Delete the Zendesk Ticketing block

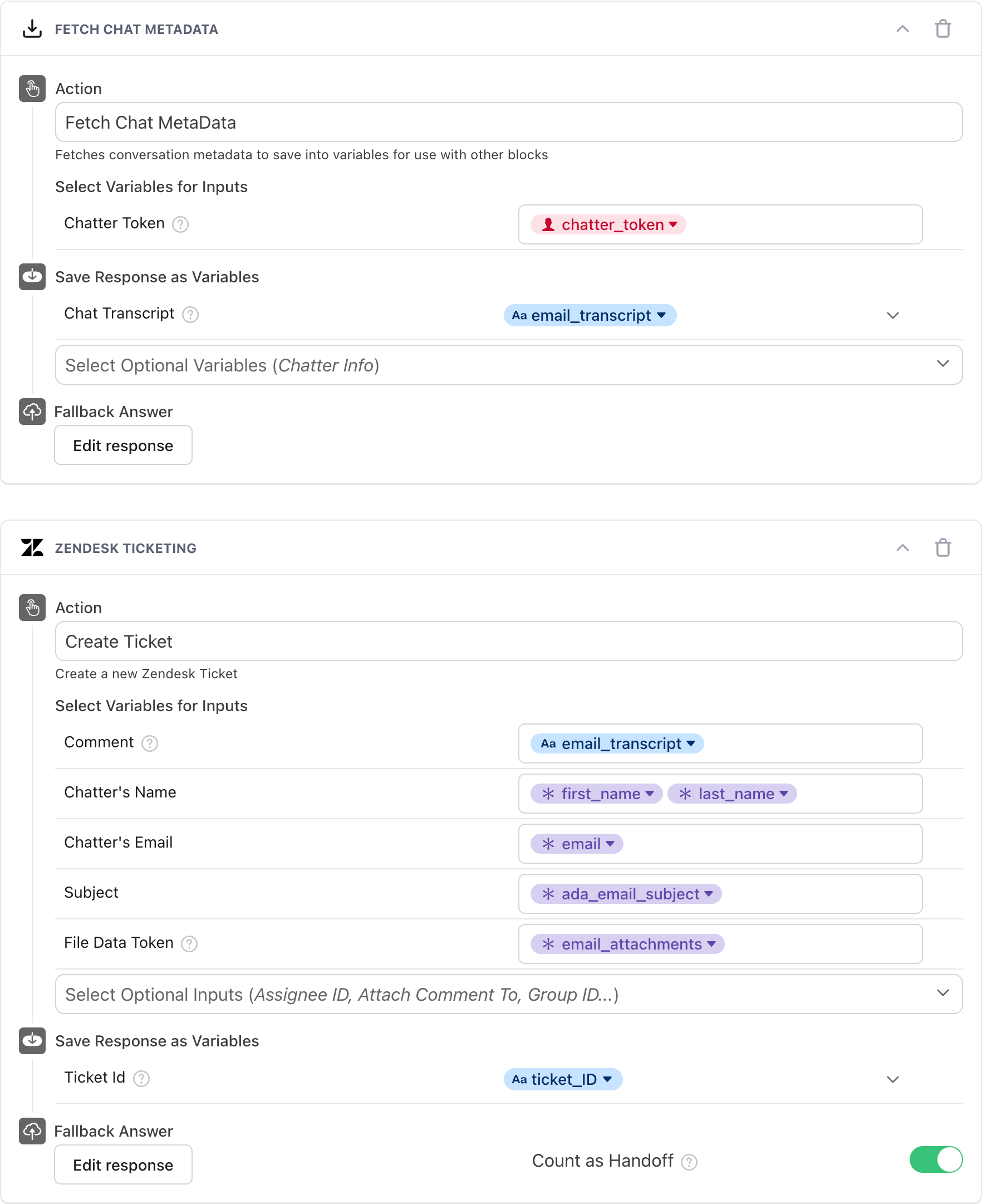942,547
